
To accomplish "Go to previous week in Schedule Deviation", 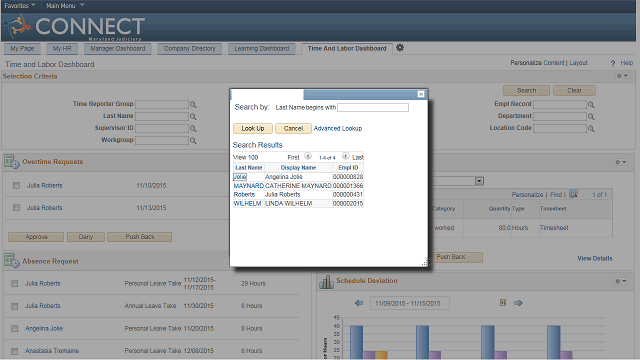I will click(359, 303).
